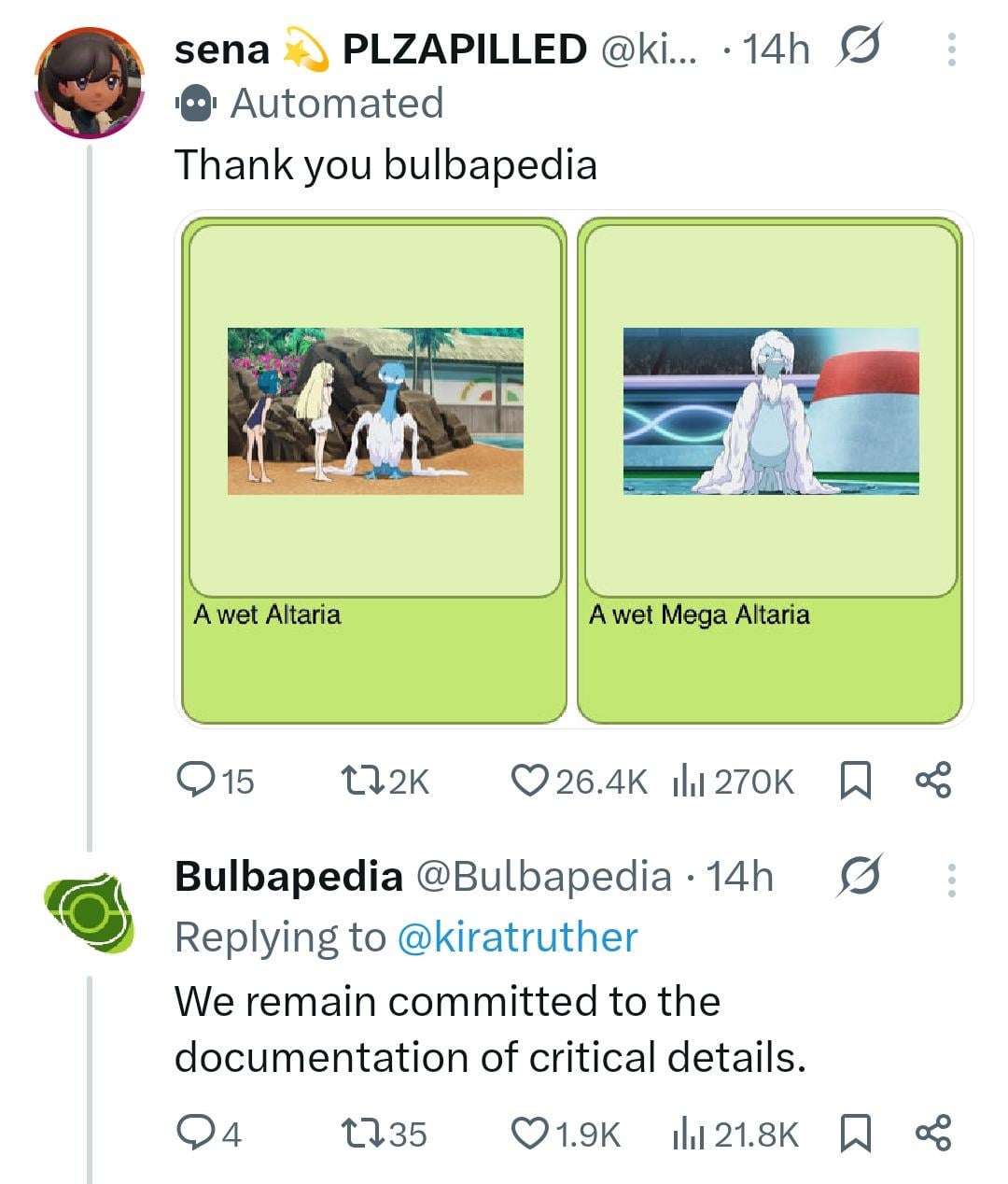The height and width of the screenshot is (1184, 1008).
Task: Retweet Bulbapedia's reply with 35 retweets
Action: pos(359,1133)
